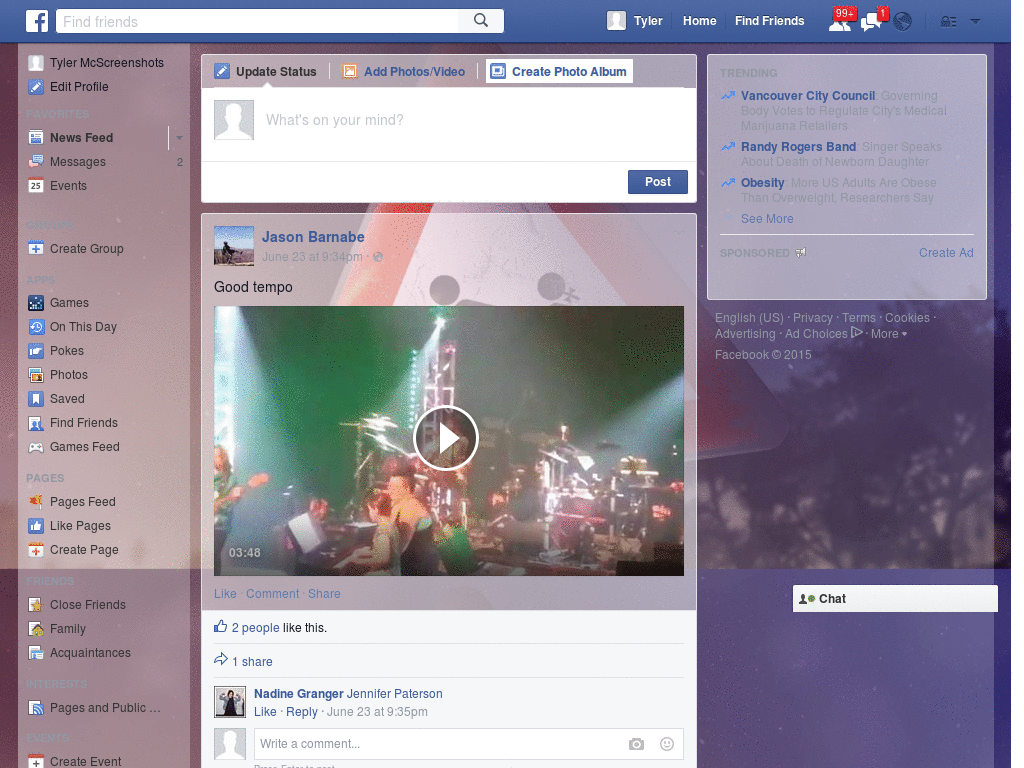The width and height of the screenshot is (1024, 768).
Task: Open notifications globe icon
Action: 903,22
